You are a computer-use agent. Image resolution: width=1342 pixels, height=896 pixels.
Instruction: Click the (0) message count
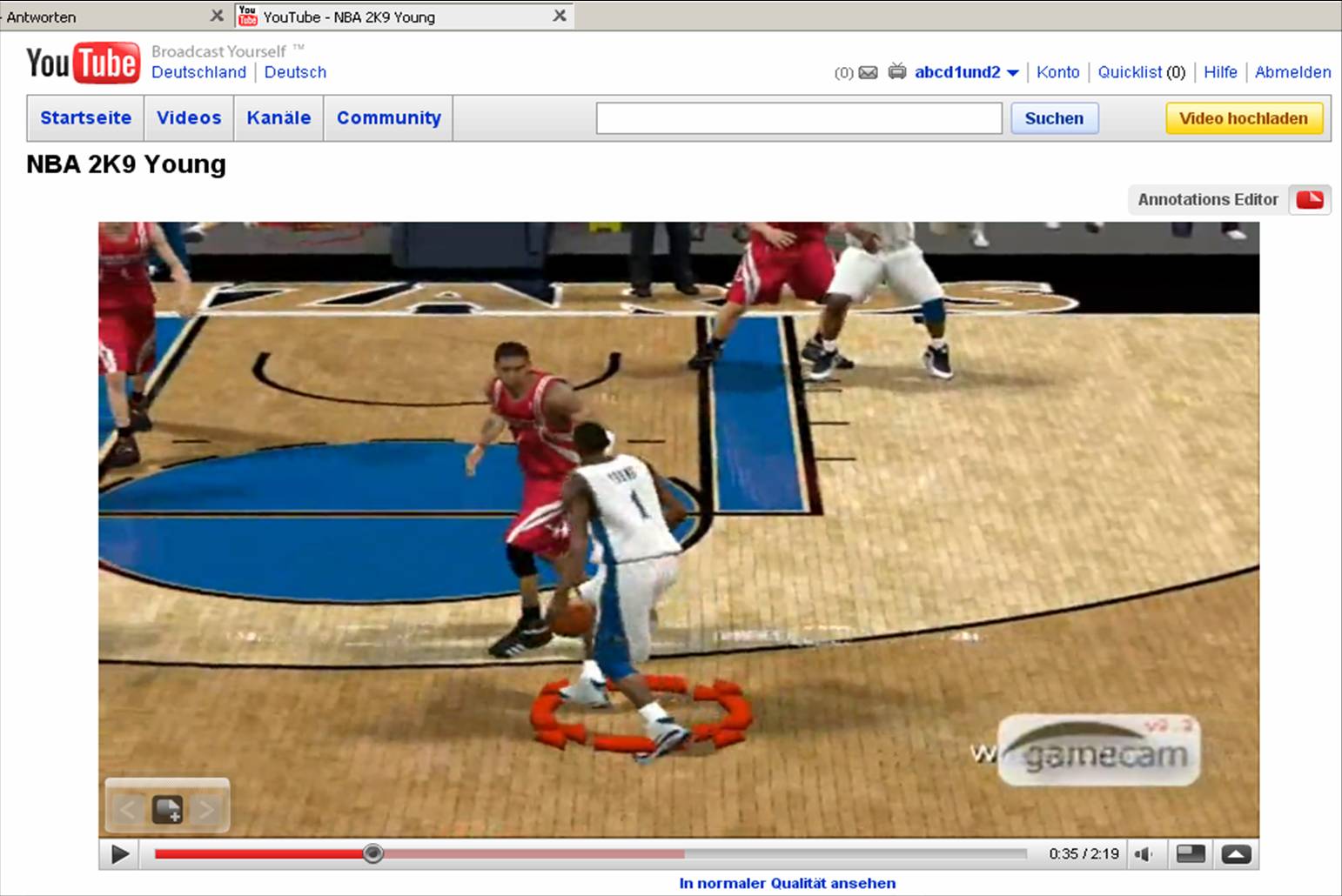point(843,73)
